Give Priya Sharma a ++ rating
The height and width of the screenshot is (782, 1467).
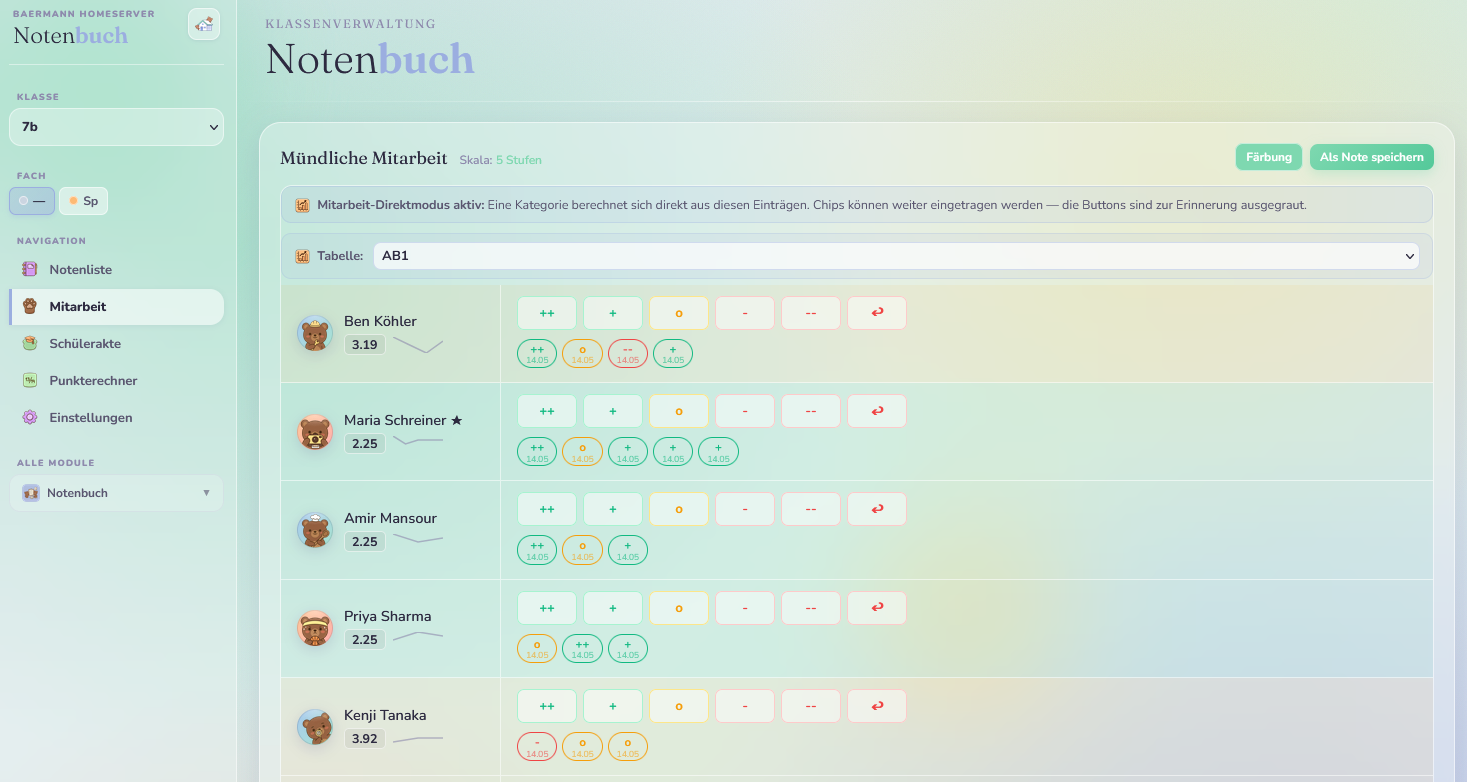[547, 608]
